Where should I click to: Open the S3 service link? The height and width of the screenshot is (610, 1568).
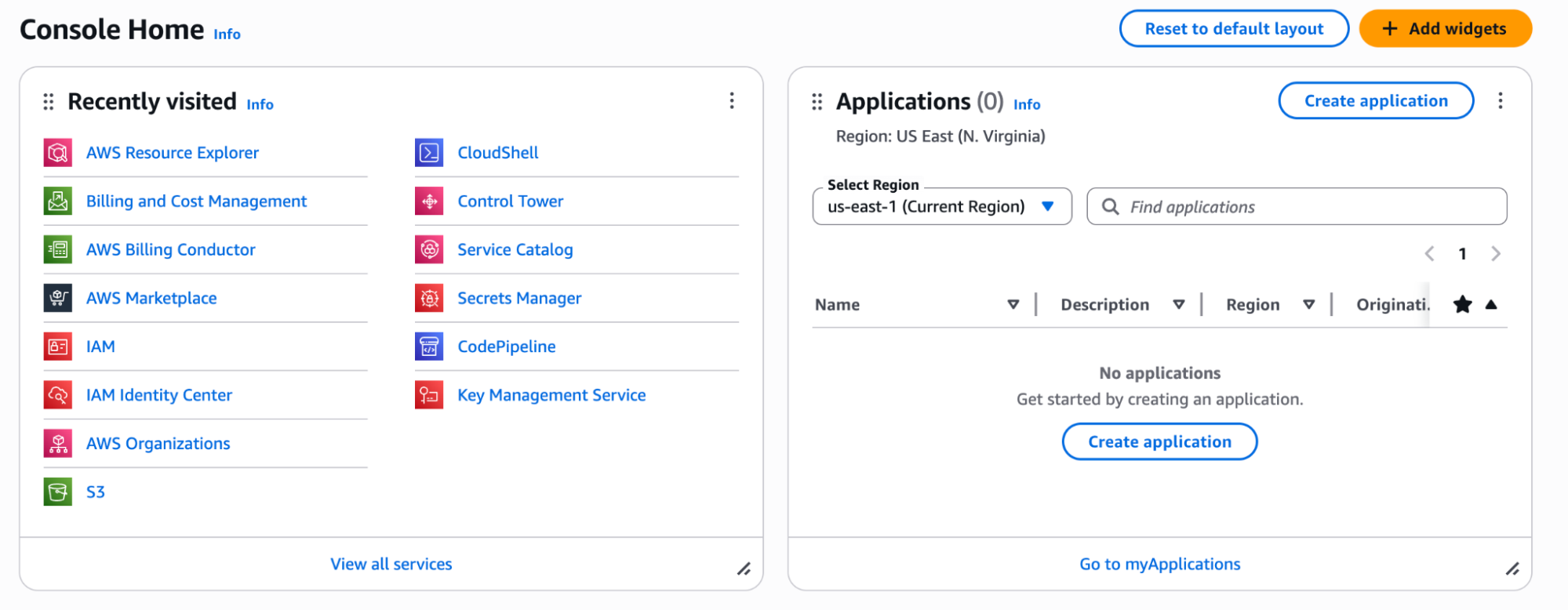96,492
